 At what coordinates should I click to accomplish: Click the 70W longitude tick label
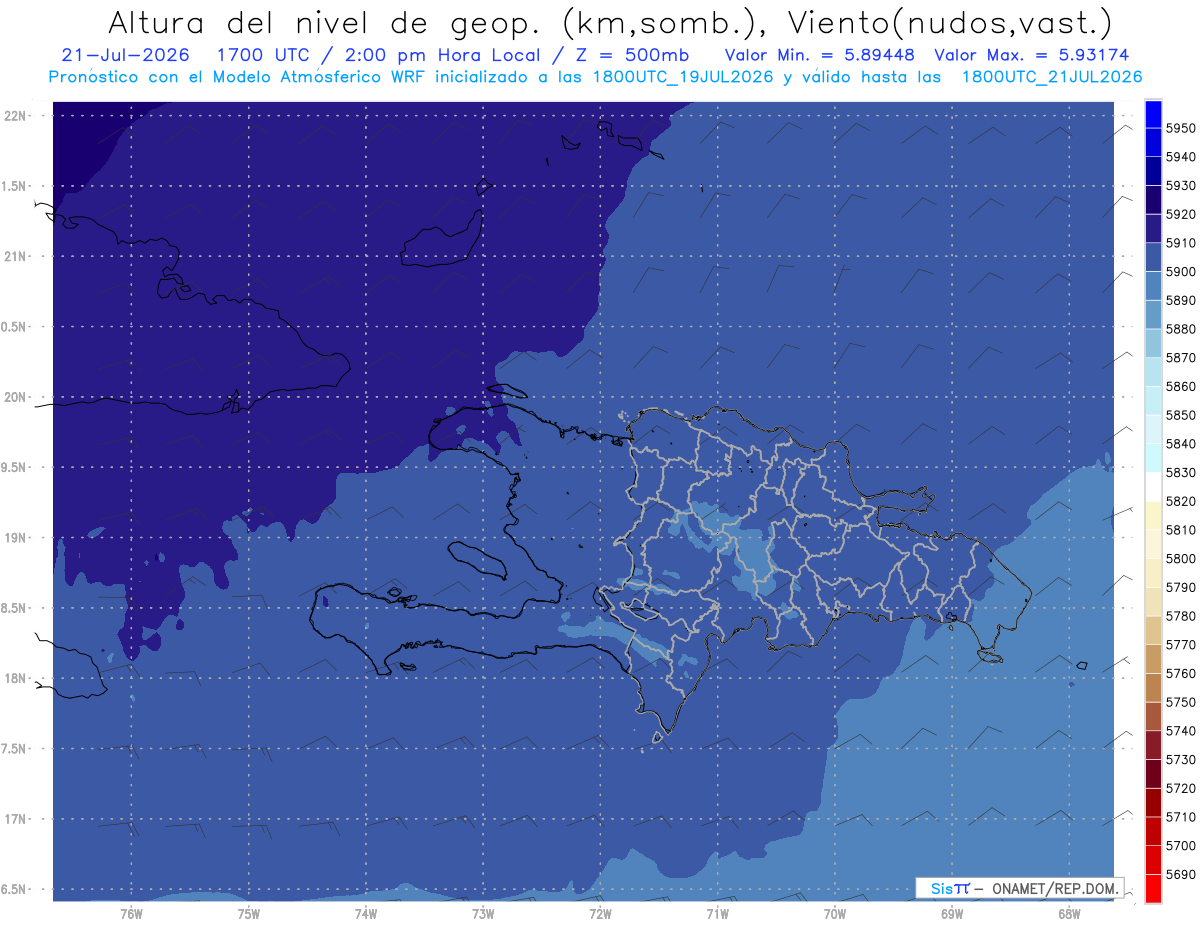pyautogui.click(x=835, y=913)
